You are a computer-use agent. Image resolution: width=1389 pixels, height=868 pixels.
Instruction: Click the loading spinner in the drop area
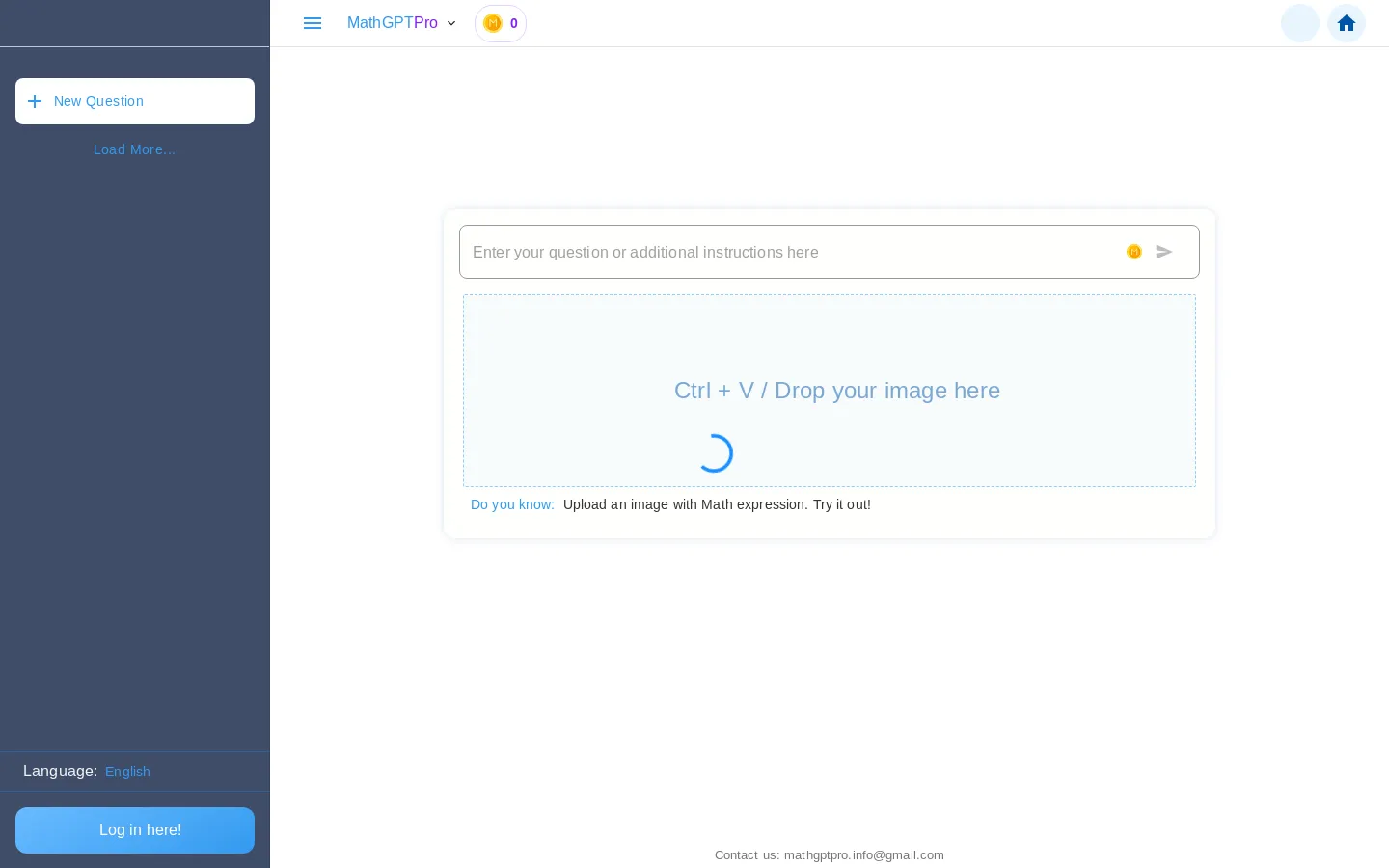click(714, 453)
